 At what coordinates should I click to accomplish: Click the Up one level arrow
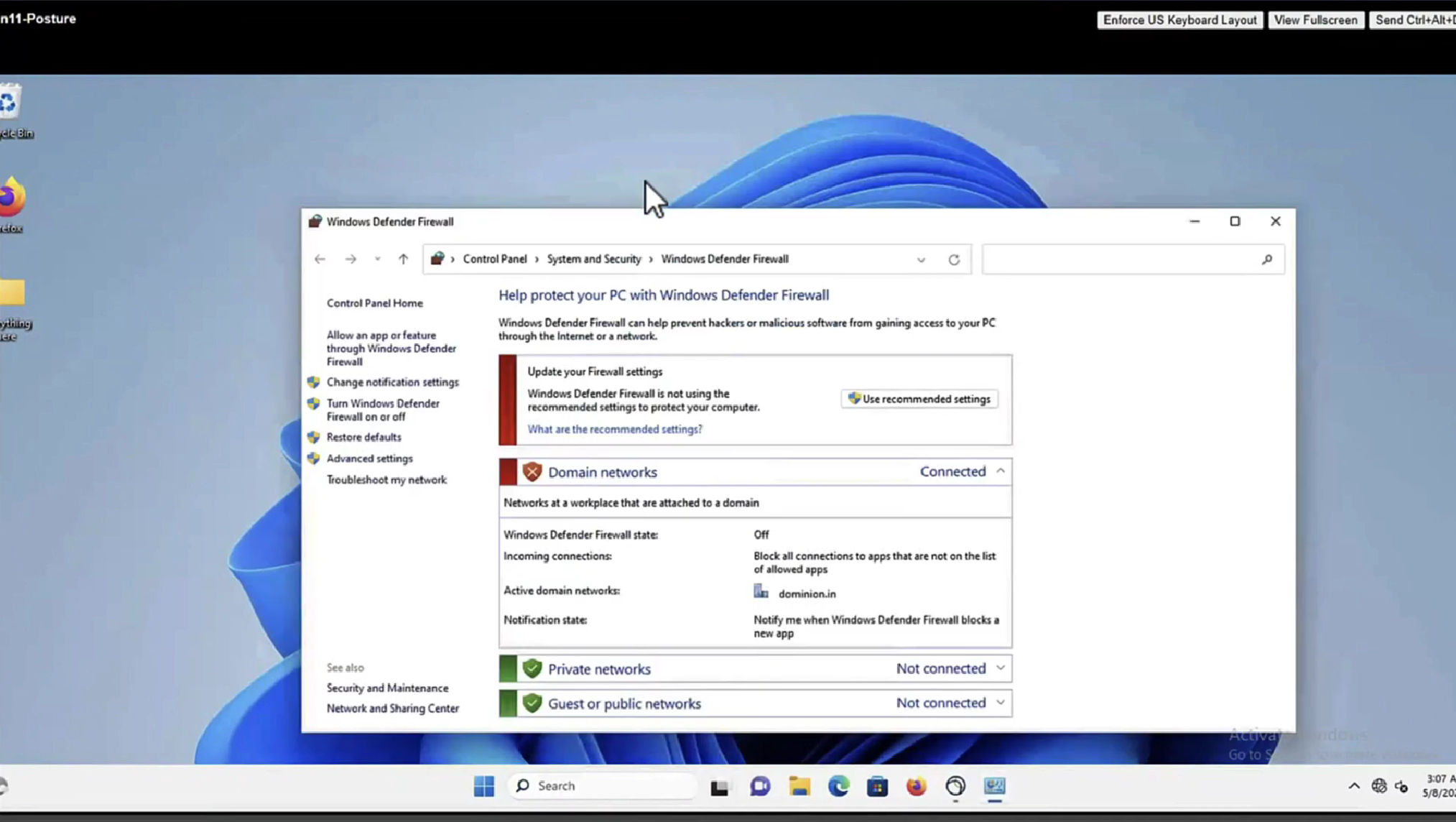tap(403, 259)
